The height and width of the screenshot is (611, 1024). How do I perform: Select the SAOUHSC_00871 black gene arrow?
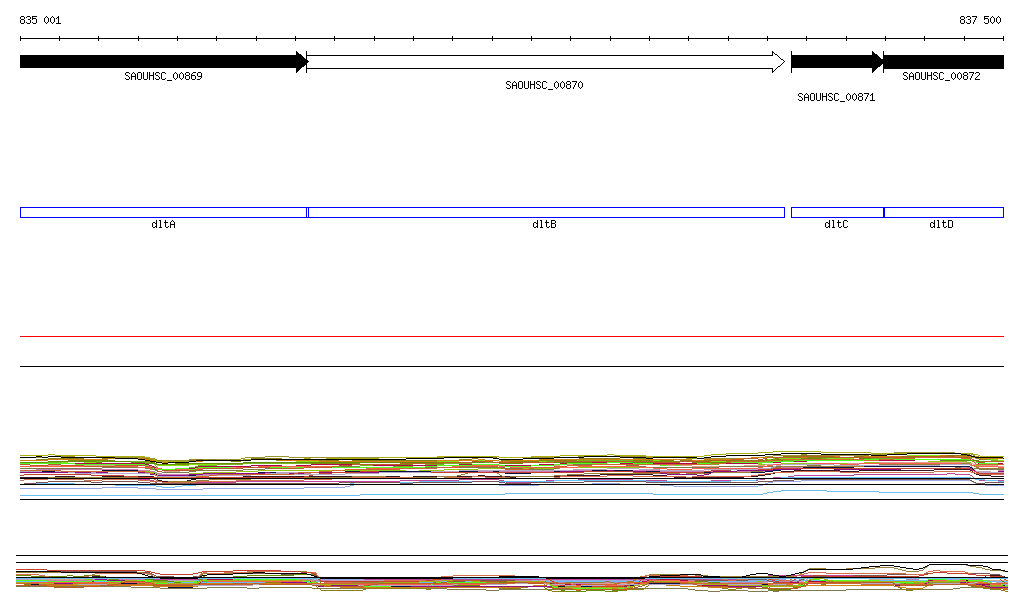[836, 62]
